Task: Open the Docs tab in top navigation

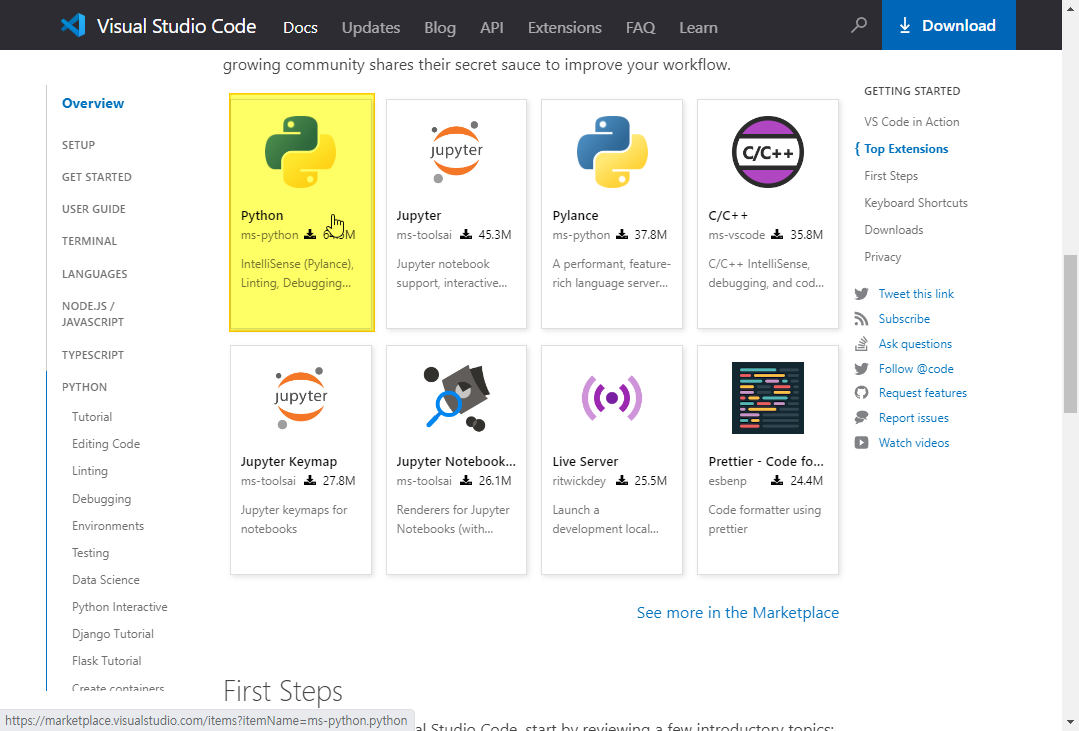Action: [x=300, y=28]
